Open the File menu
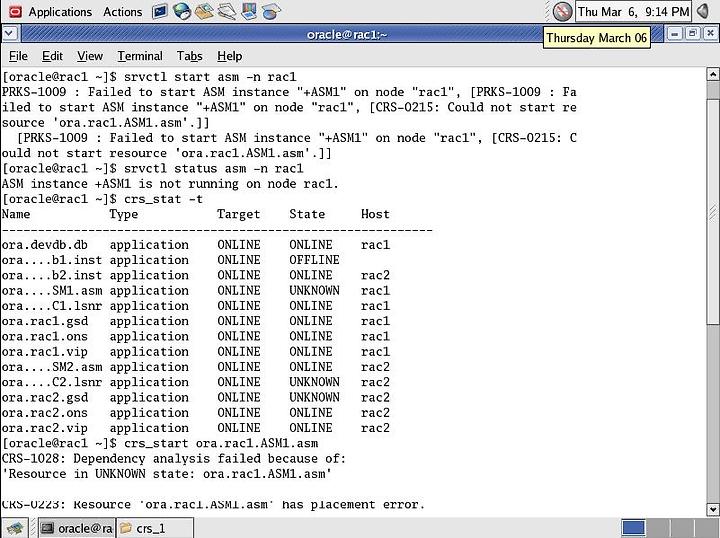 click(18, 56)
